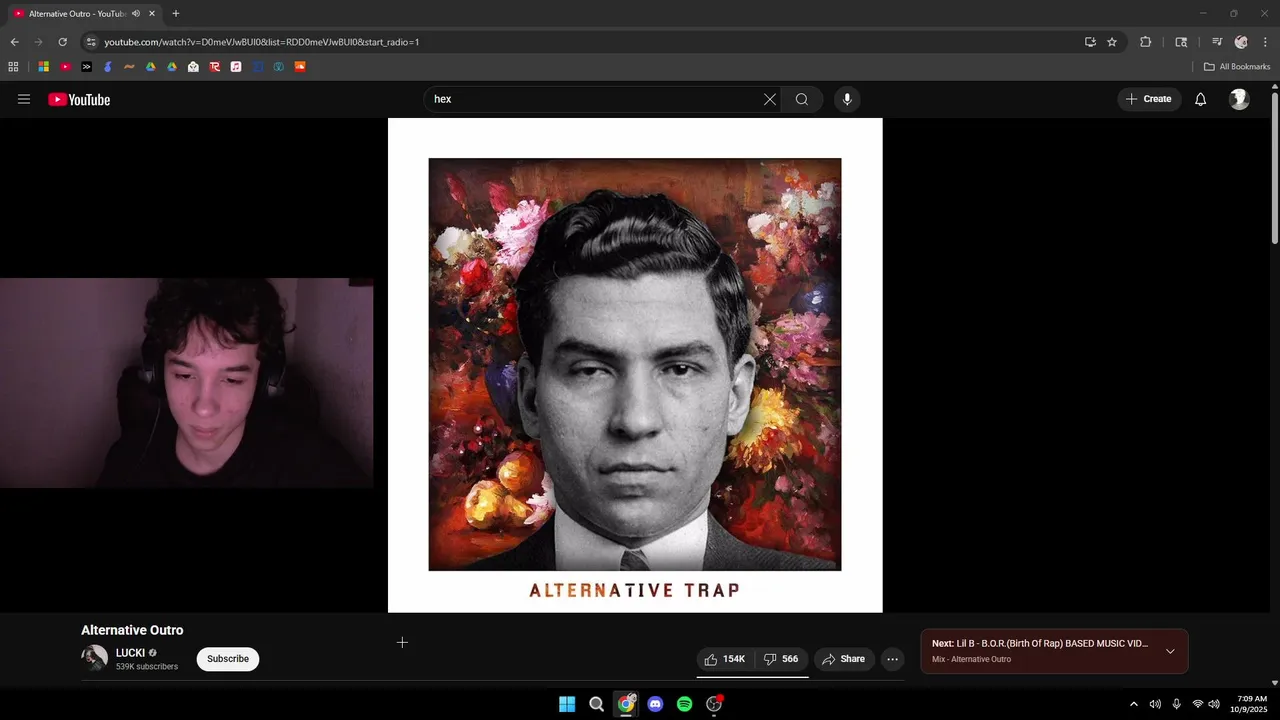The height and width of the screenshot is (720, 1280).
Task: Open the Apple Music bookmark
Action: pos(236,67)
